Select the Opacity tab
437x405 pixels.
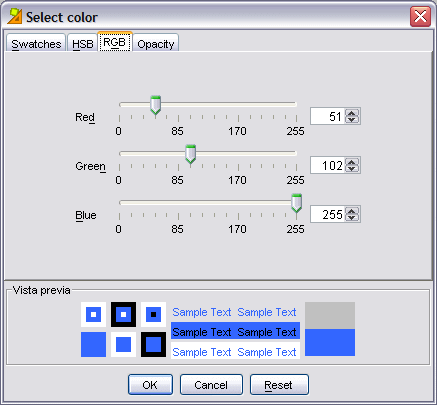tap(156, 44)
